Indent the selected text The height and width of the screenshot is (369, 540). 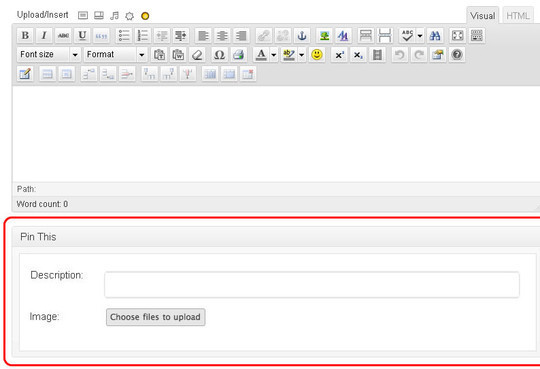(180, 35)
